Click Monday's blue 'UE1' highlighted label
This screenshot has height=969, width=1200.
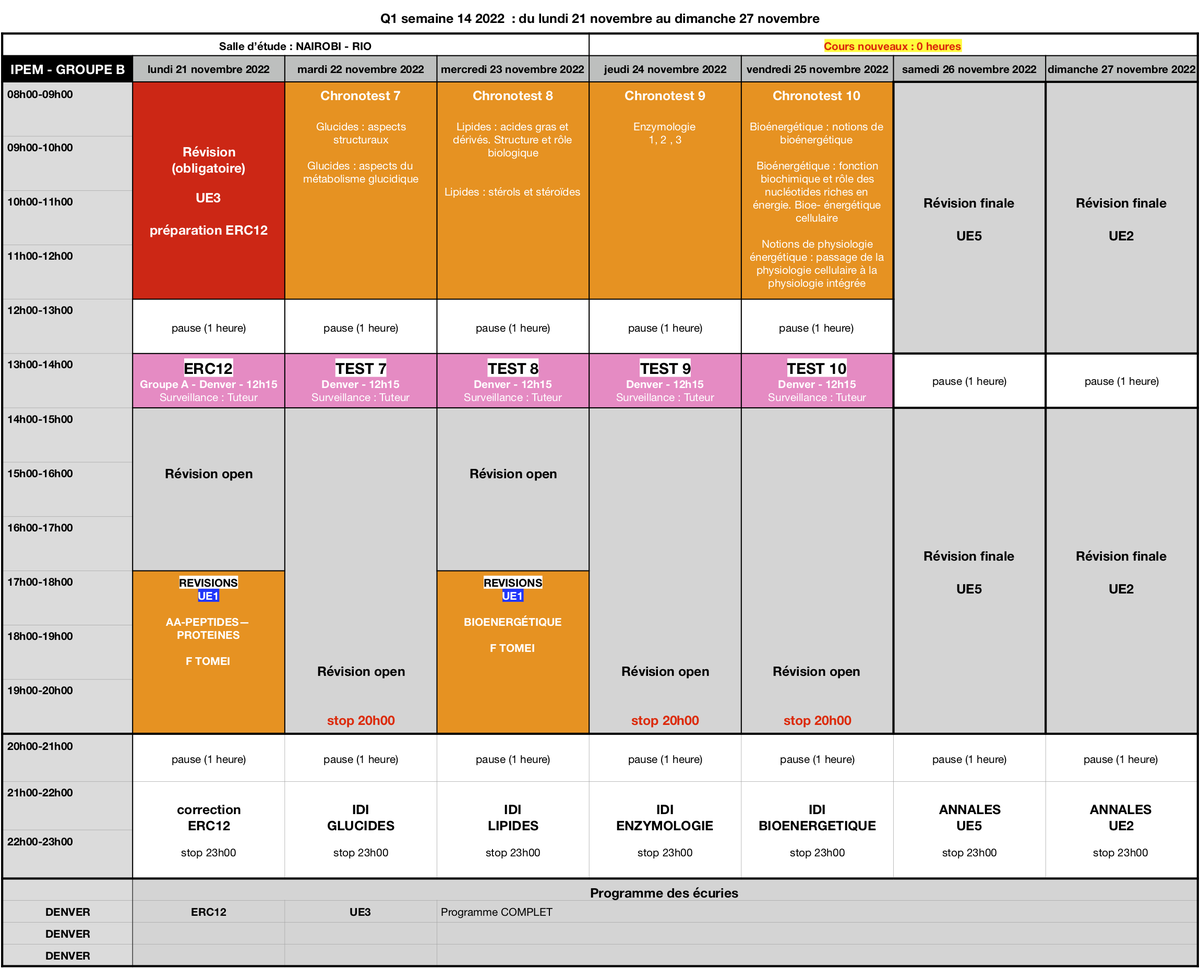[x=209, y=596]
